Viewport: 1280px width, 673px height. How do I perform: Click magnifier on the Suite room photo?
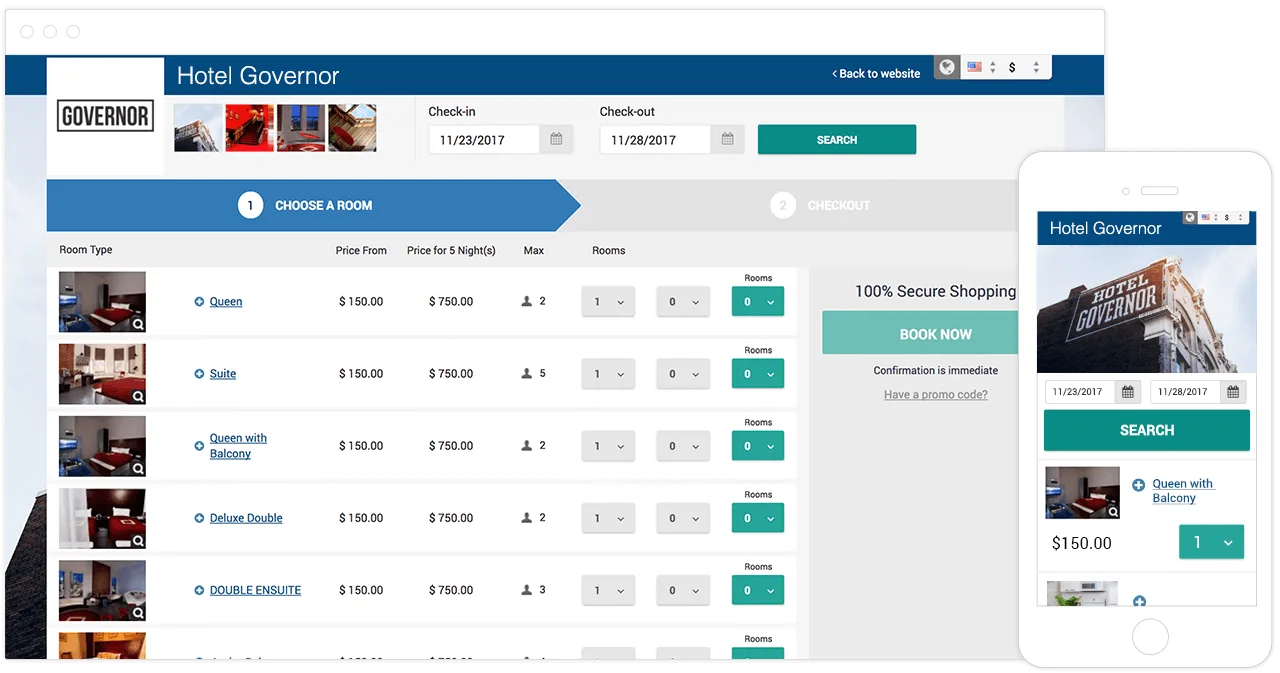point(138,396)
